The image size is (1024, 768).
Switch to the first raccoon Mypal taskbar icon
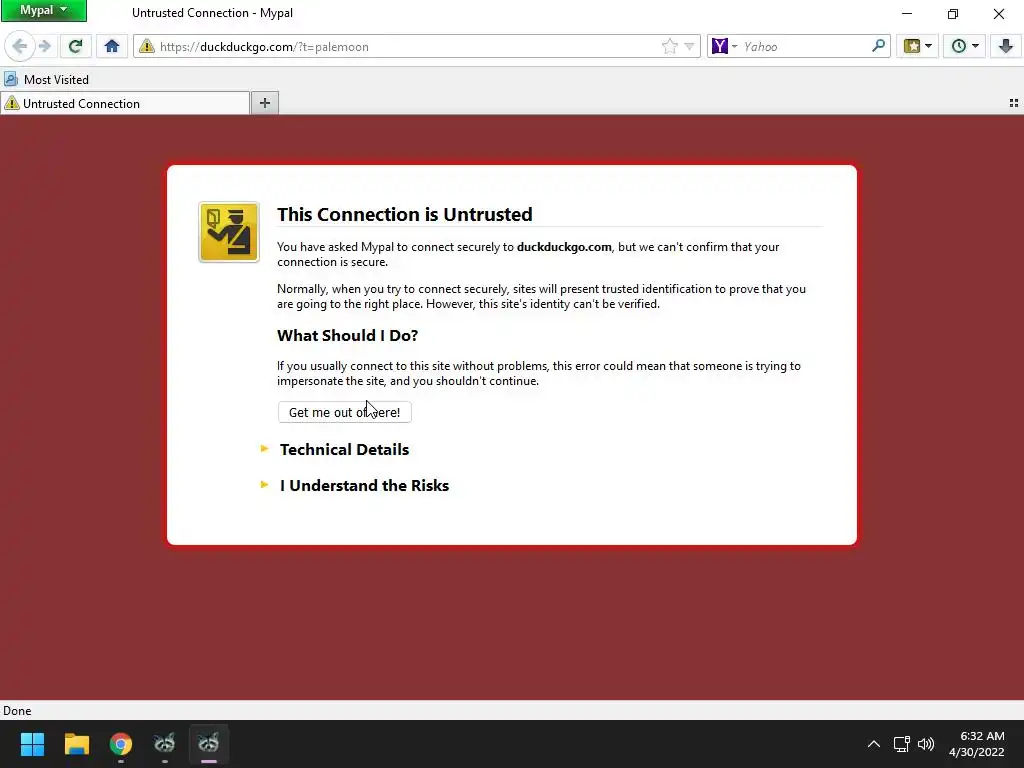(x=165, y=744)
